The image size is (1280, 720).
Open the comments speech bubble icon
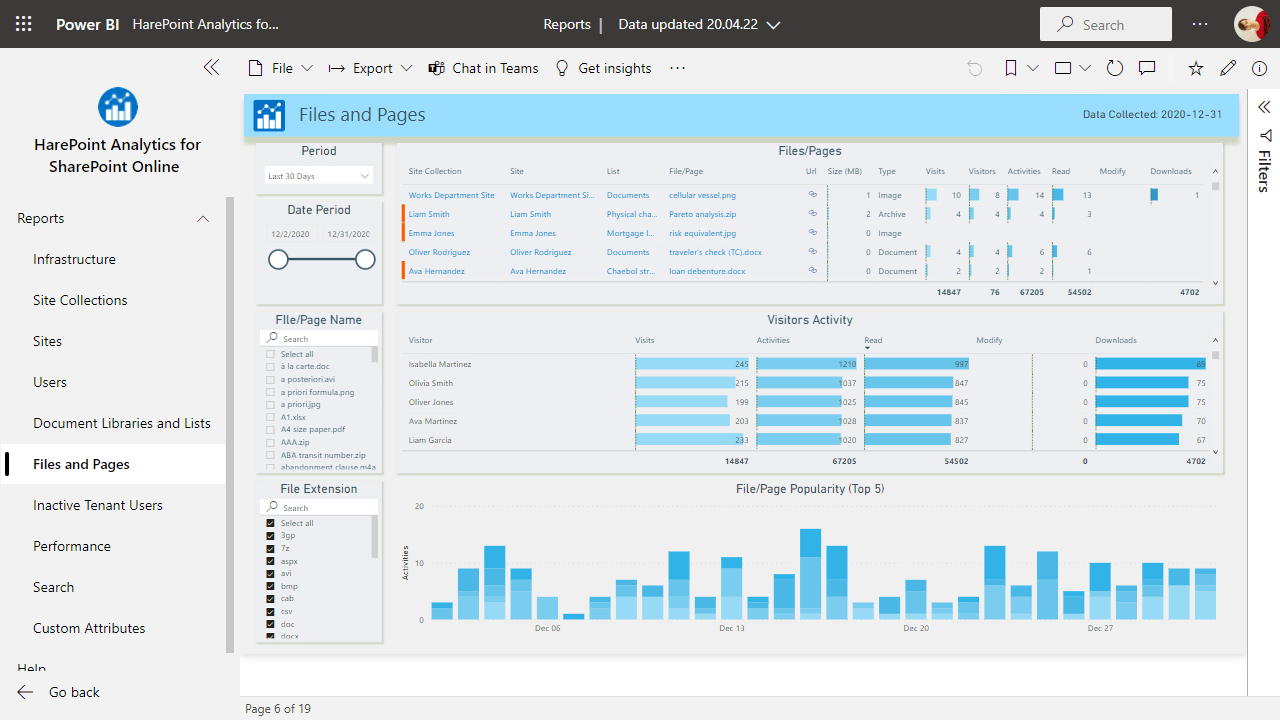pos(1147,68)
